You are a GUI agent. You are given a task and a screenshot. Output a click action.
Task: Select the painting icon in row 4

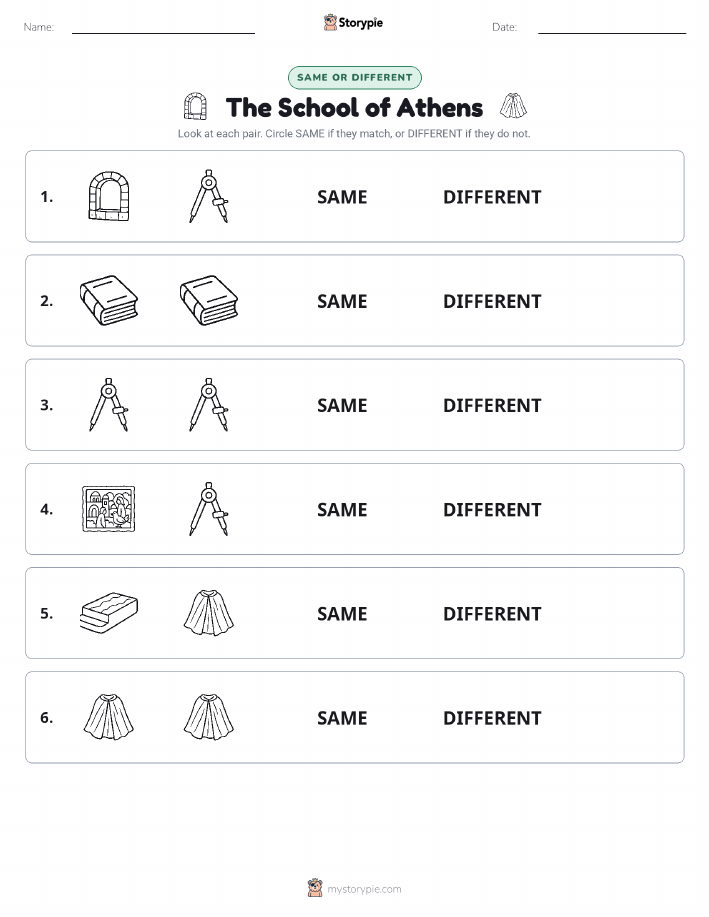click(x=109, y=509)
